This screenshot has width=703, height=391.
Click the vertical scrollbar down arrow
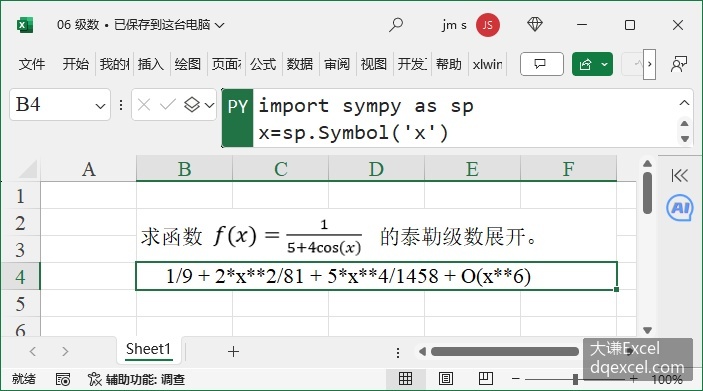coord(647,330)
